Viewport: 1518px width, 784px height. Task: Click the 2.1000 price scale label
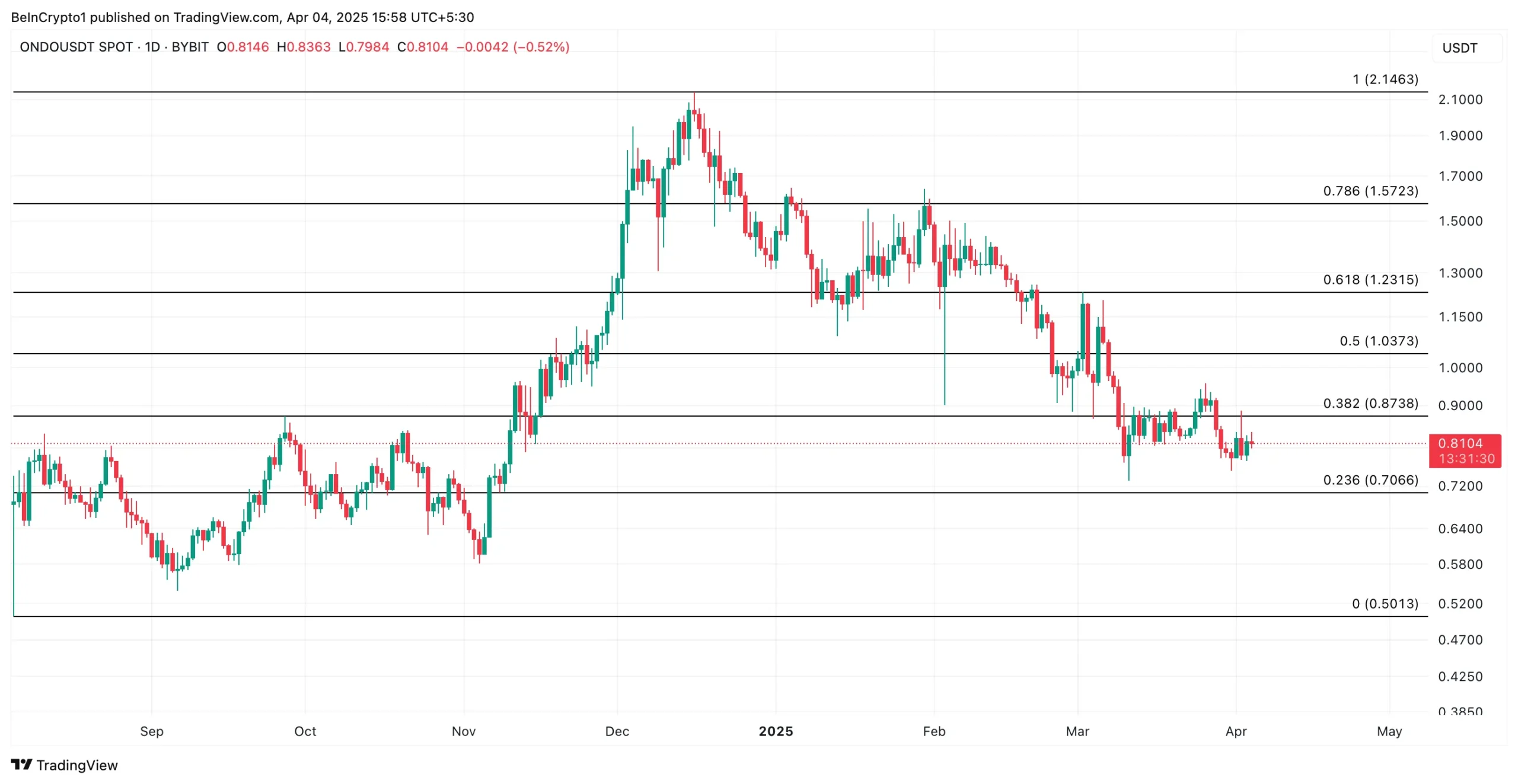[x=1459, y=100]
